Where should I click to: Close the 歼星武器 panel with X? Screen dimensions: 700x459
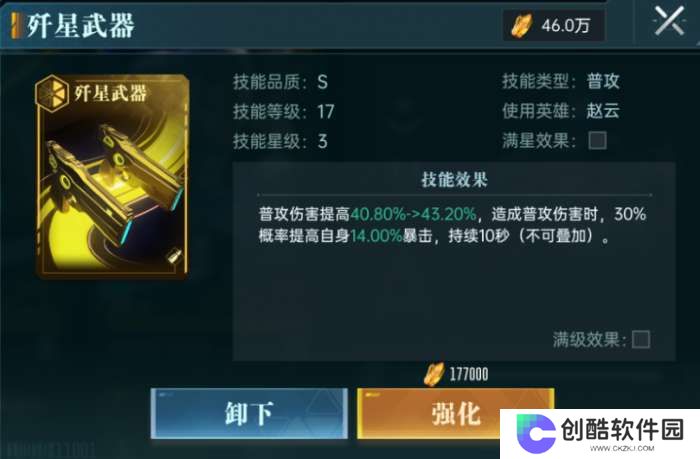click(x=669, y=21)
